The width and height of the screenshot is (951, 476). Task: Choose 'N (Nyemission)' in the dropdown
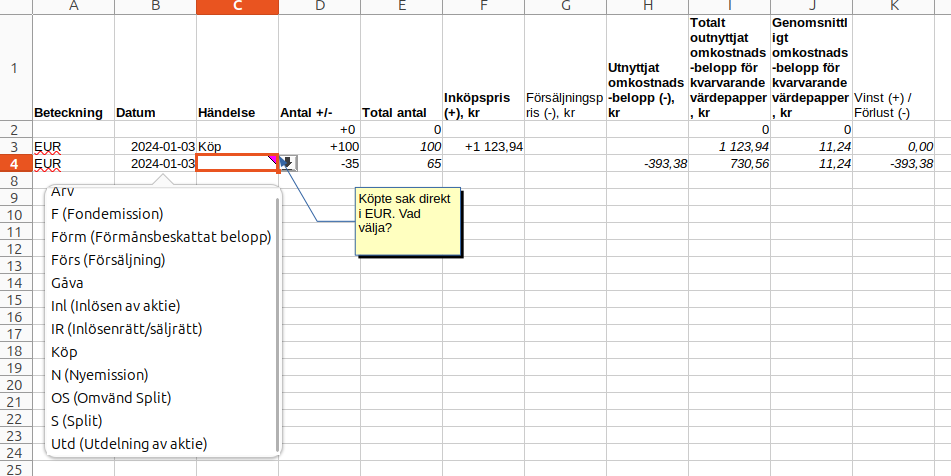point(99,375)
